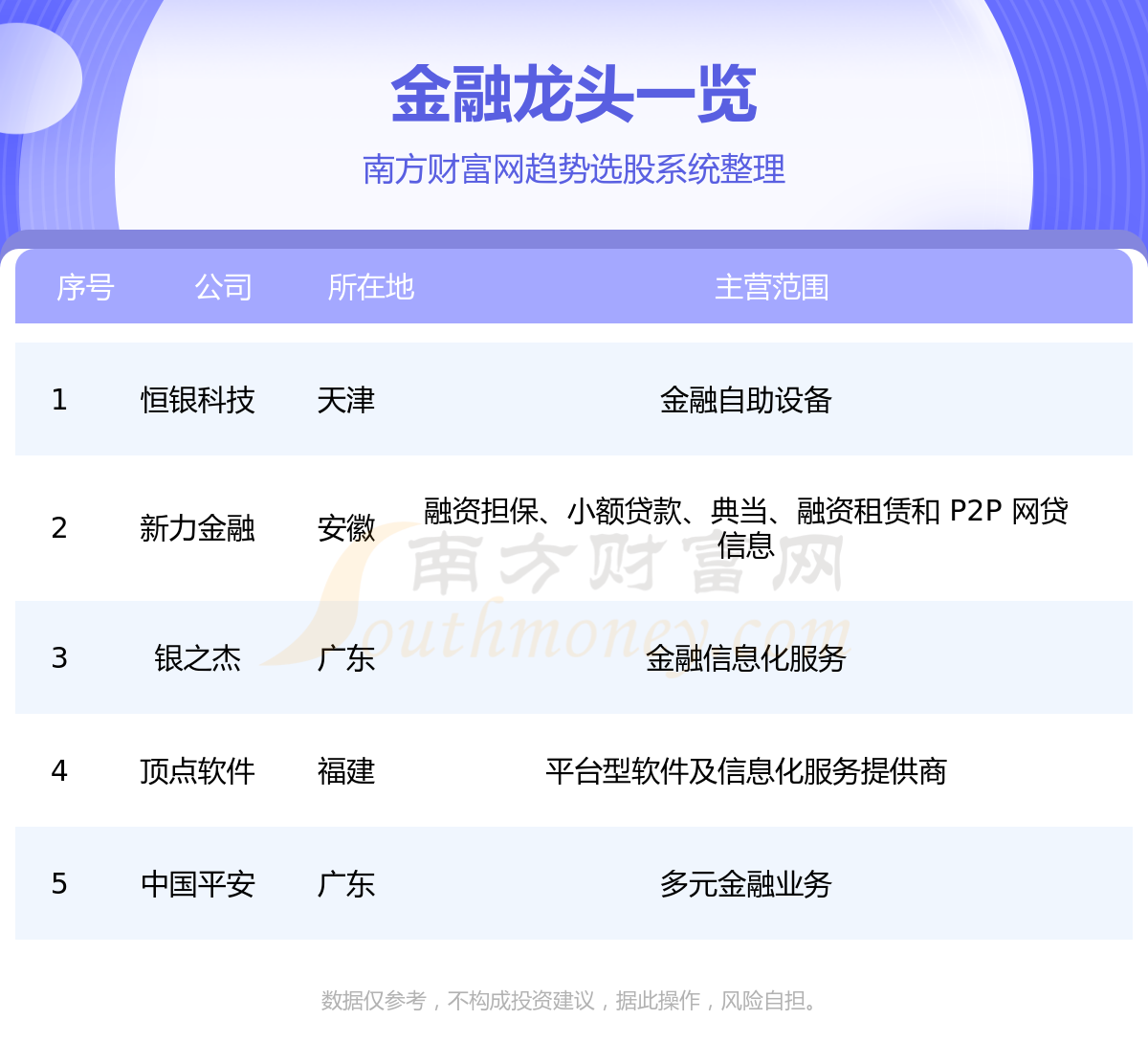Select row number 3 cell

point(59,658)
